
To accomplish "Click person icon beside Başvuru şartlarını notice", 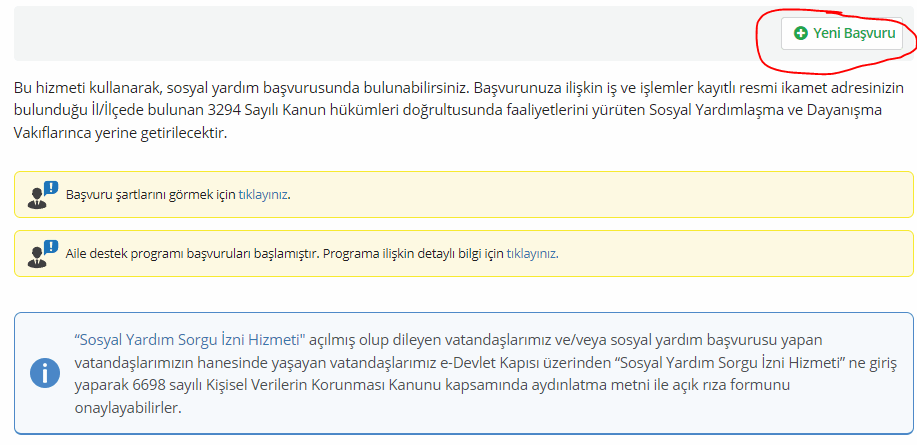I will click(37, 198).
